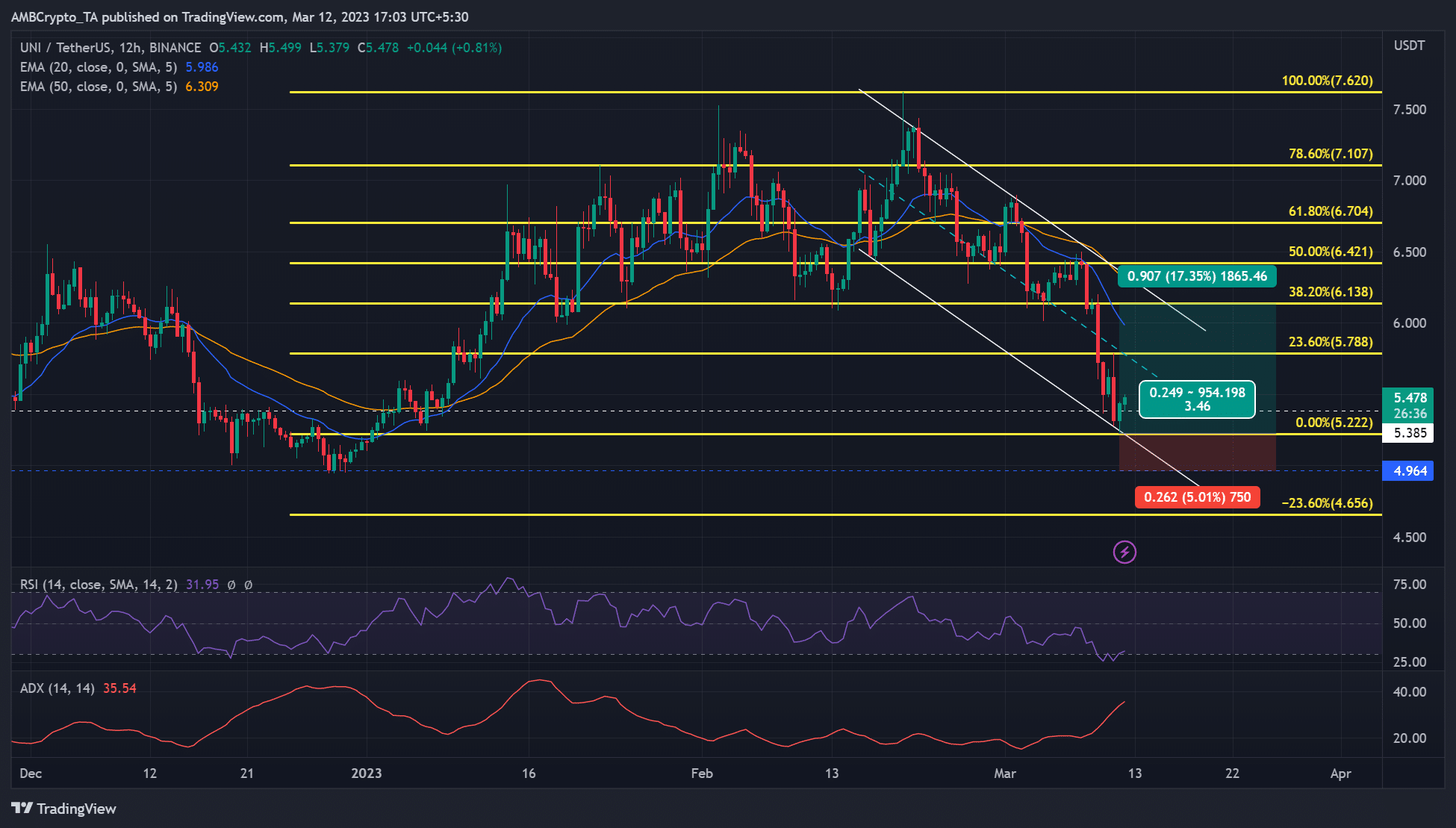Select the green 5.478 current price tag
The height and width of the screenshot is (828, 1456).
(x=1410, y=399)
